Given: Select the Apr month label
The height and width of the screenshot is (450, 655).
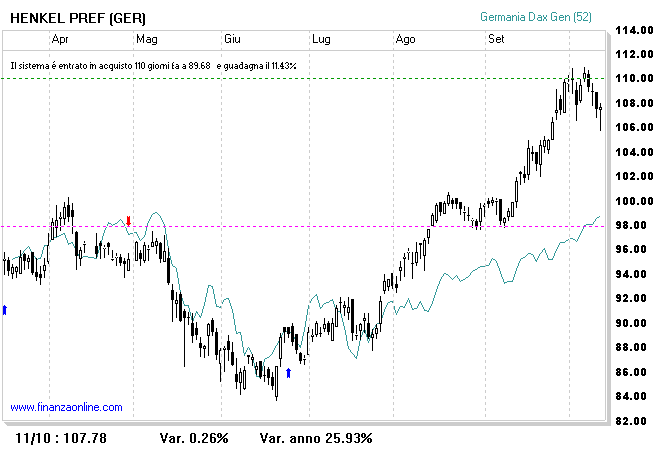Looking at the screenshot, I should coord(60,39).
